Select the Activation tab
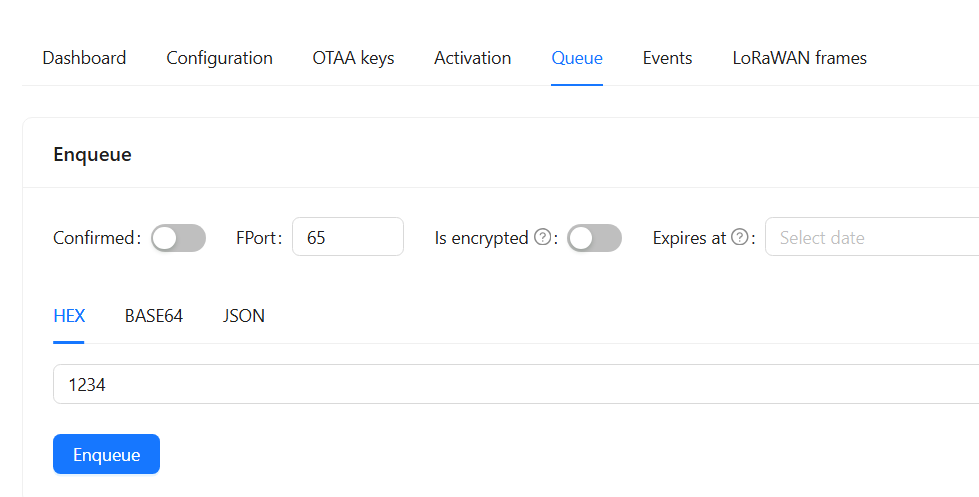Image resolution: width=979 pixels, height=497 pixels. [x=473, y=58]
